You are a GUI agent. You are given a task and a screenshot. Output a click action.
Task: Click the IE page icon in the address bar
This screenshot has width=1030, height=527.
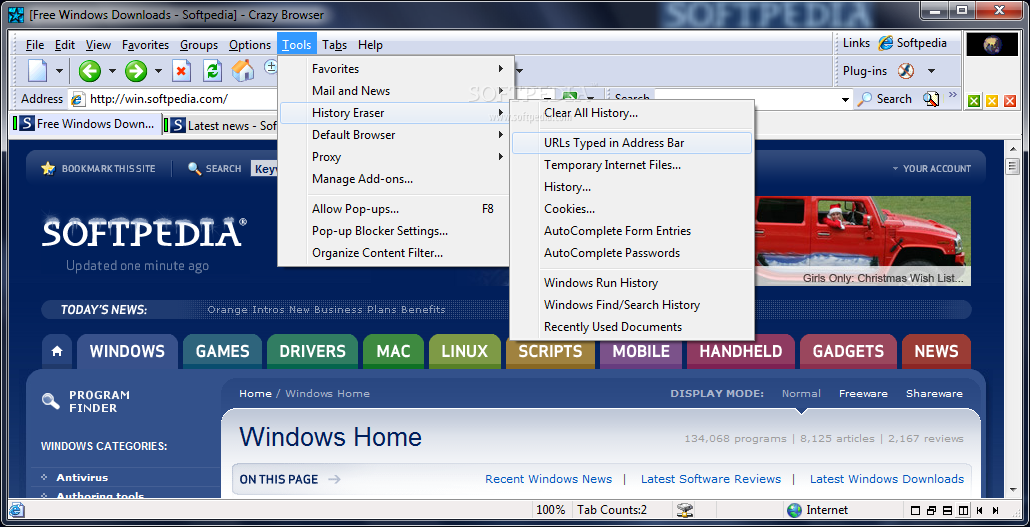tap(78, 99)
